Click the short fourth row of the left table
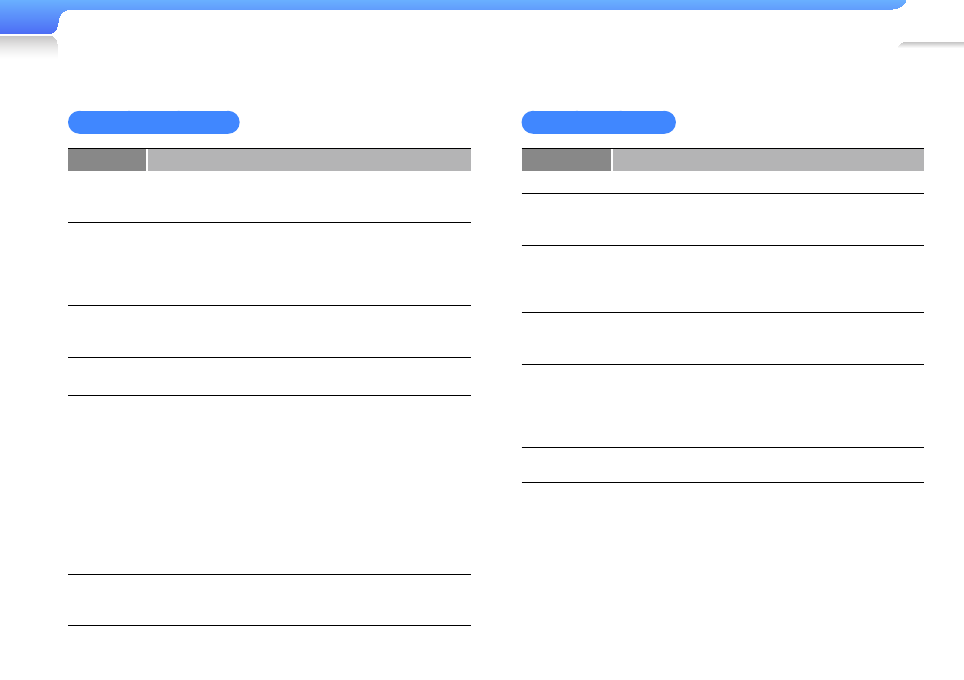The image size is (964, 680). click(269, 376)
